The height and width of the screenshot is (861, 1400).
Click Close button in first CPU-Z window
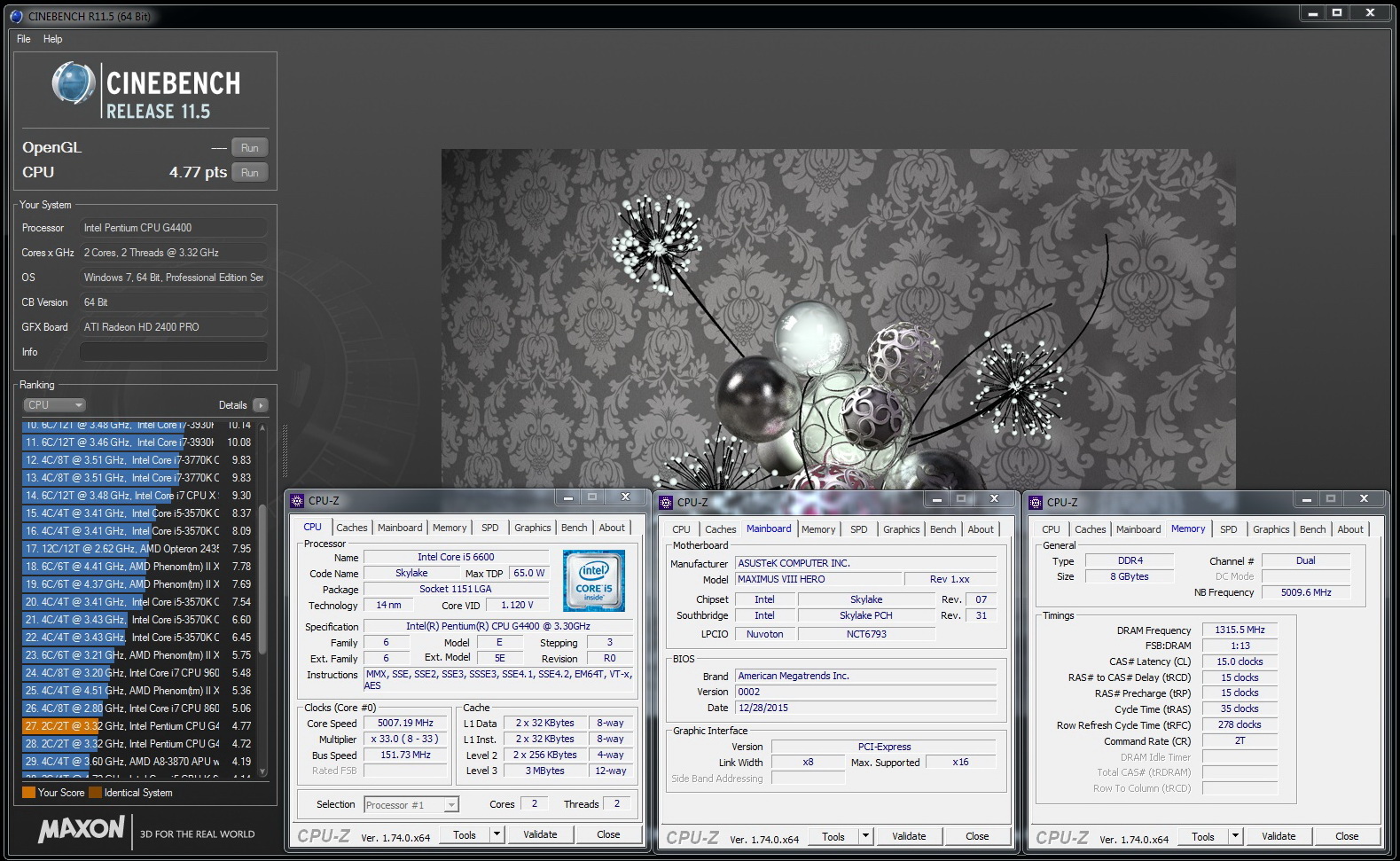pyautogui.click(x=608, y=834)
